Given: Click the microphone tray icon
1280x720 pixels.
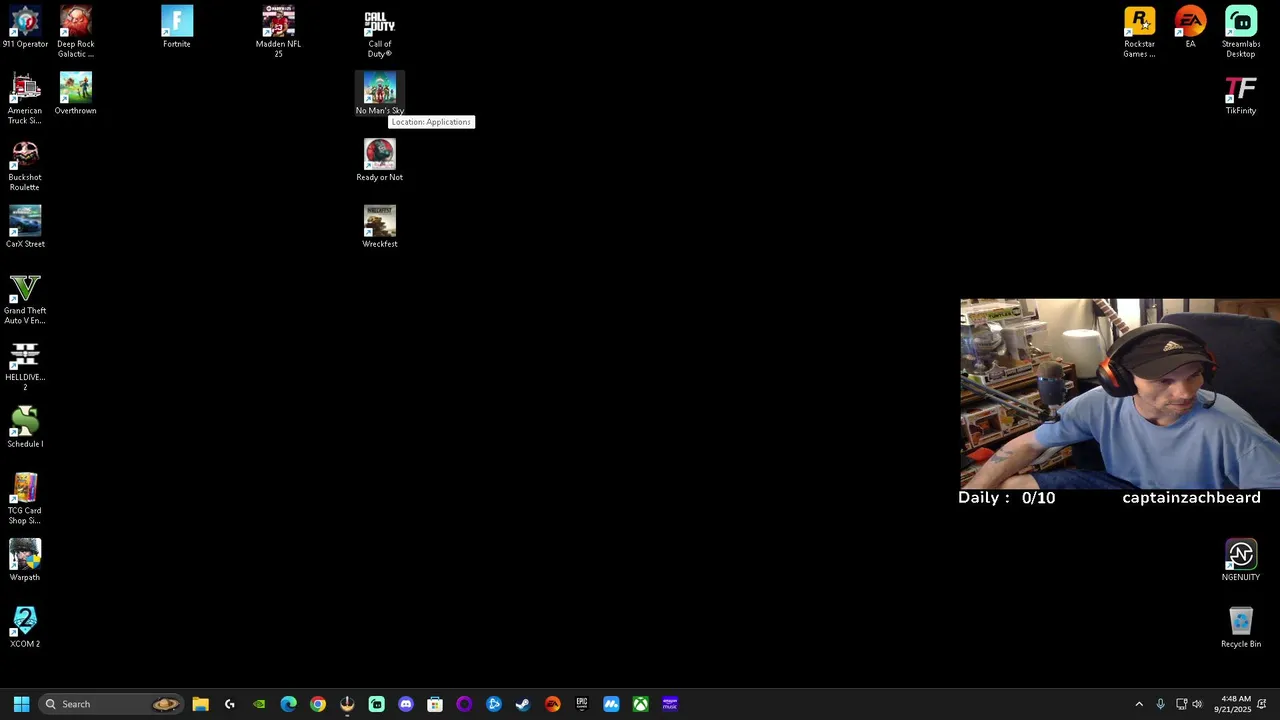Looking at the screenshot, I should [1160, 704].
